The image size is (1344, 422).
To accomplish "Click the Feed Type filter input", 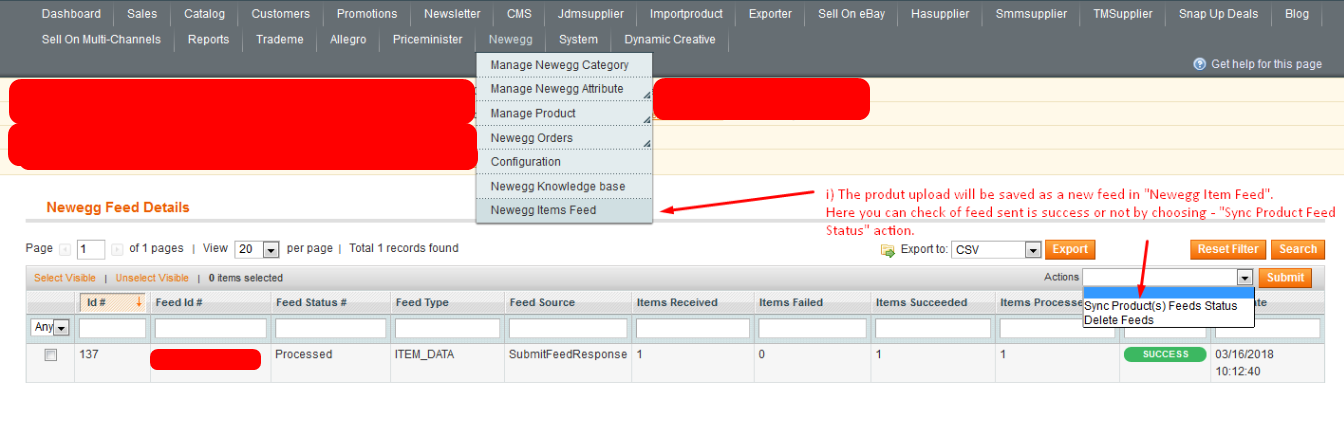I will point(447,328).
